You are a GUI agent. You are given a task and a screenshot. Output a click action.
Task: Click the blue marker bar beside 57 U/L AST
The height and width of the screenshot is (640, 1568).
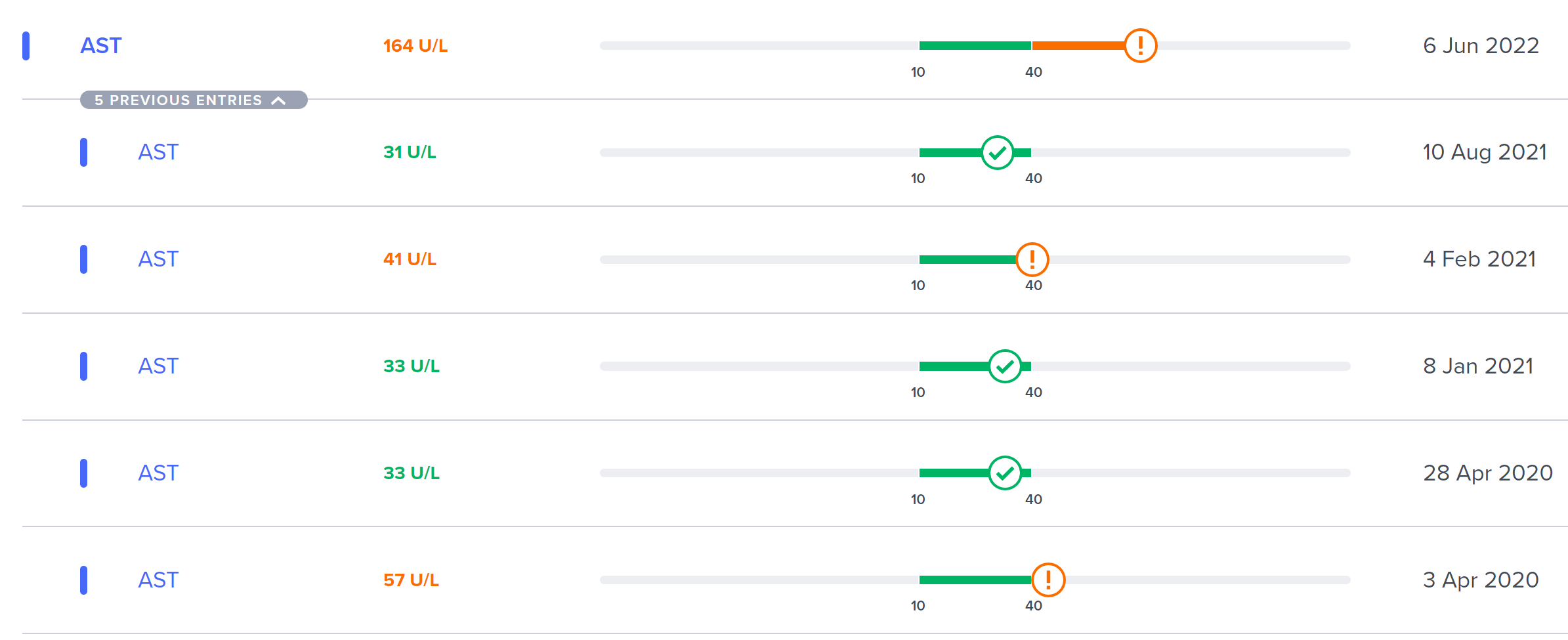(x=84, y=580)
